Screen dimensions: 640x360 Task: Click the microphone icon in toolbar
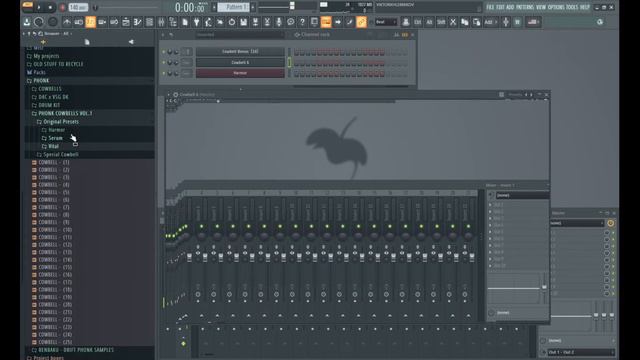click(279, 22)
